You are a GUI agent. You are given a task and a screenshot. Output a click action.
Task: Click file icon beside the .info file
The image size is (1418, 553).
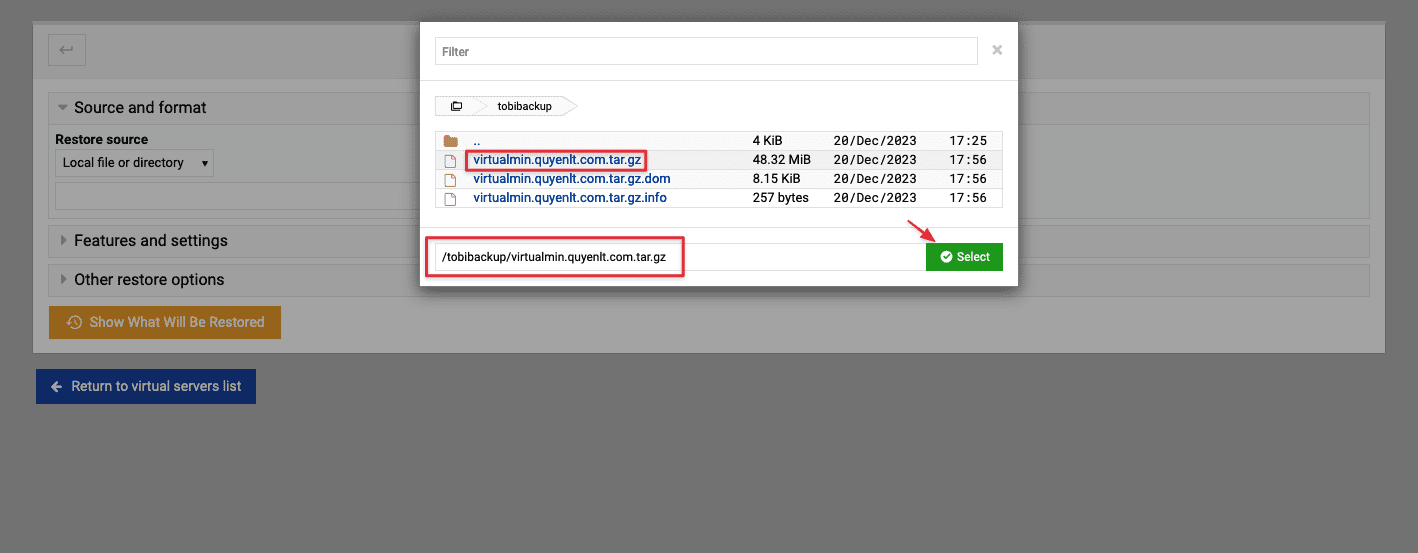[x=450, y=198]
